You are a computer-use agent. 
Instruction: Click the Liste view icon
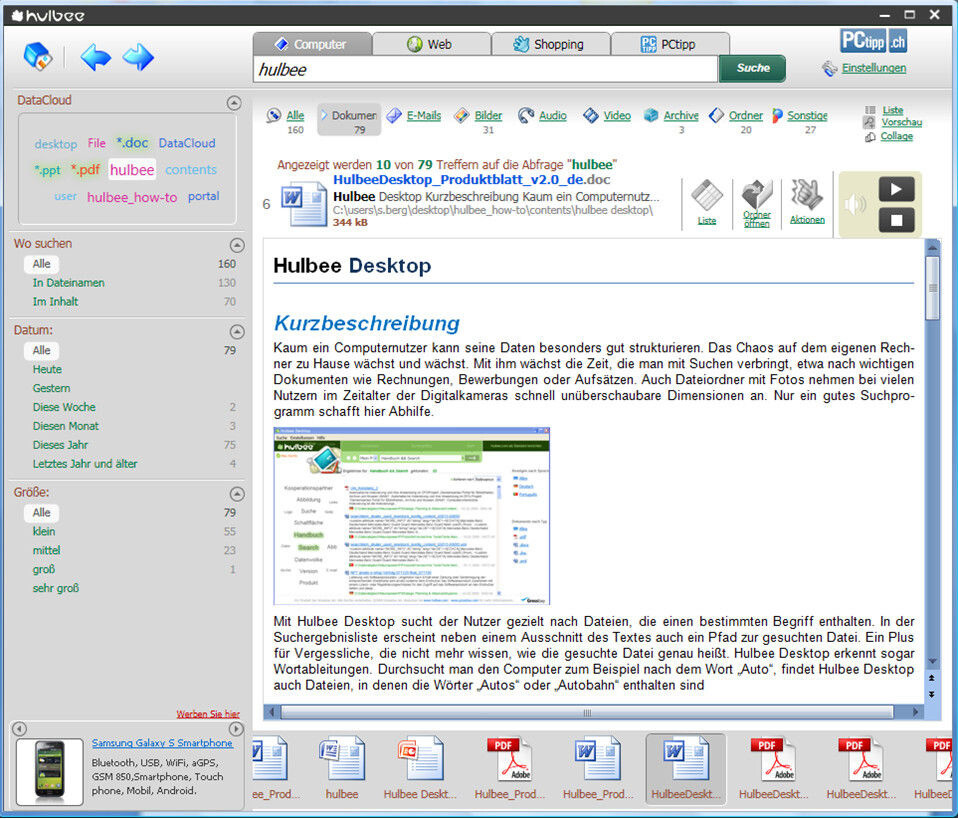click(870, 110)
